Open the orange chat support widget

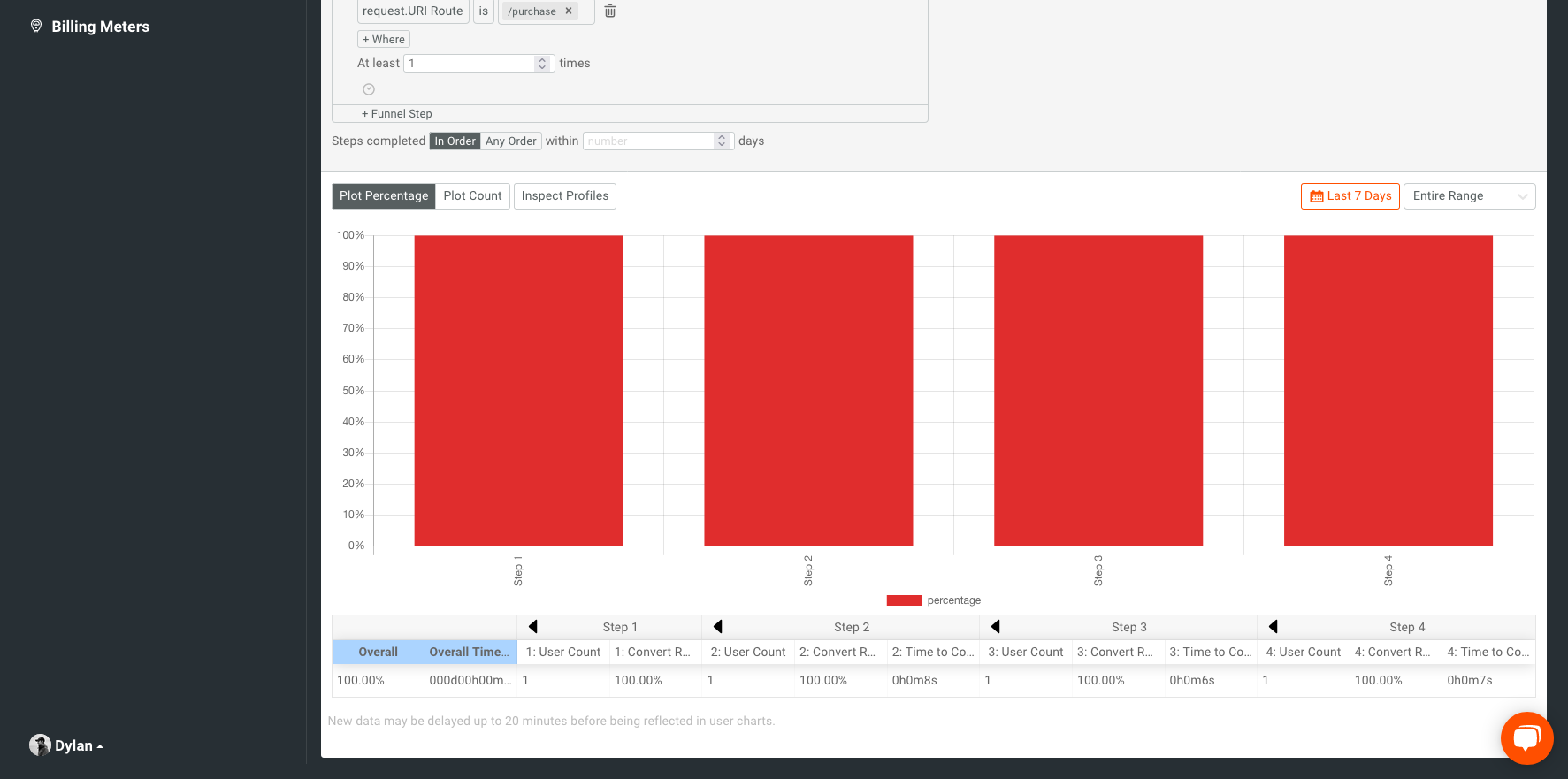(x=1526, y=738)
